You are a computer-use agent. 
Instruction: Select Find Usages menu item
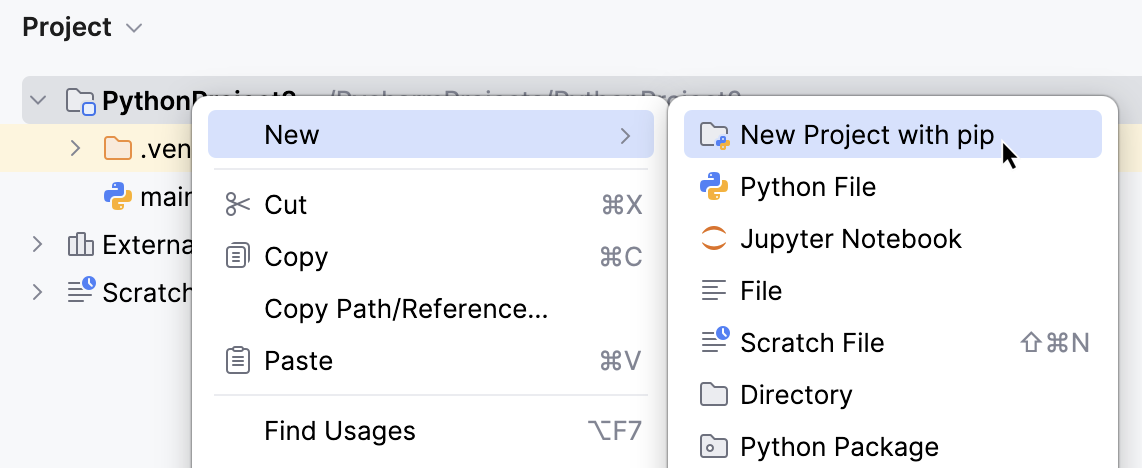431,431
